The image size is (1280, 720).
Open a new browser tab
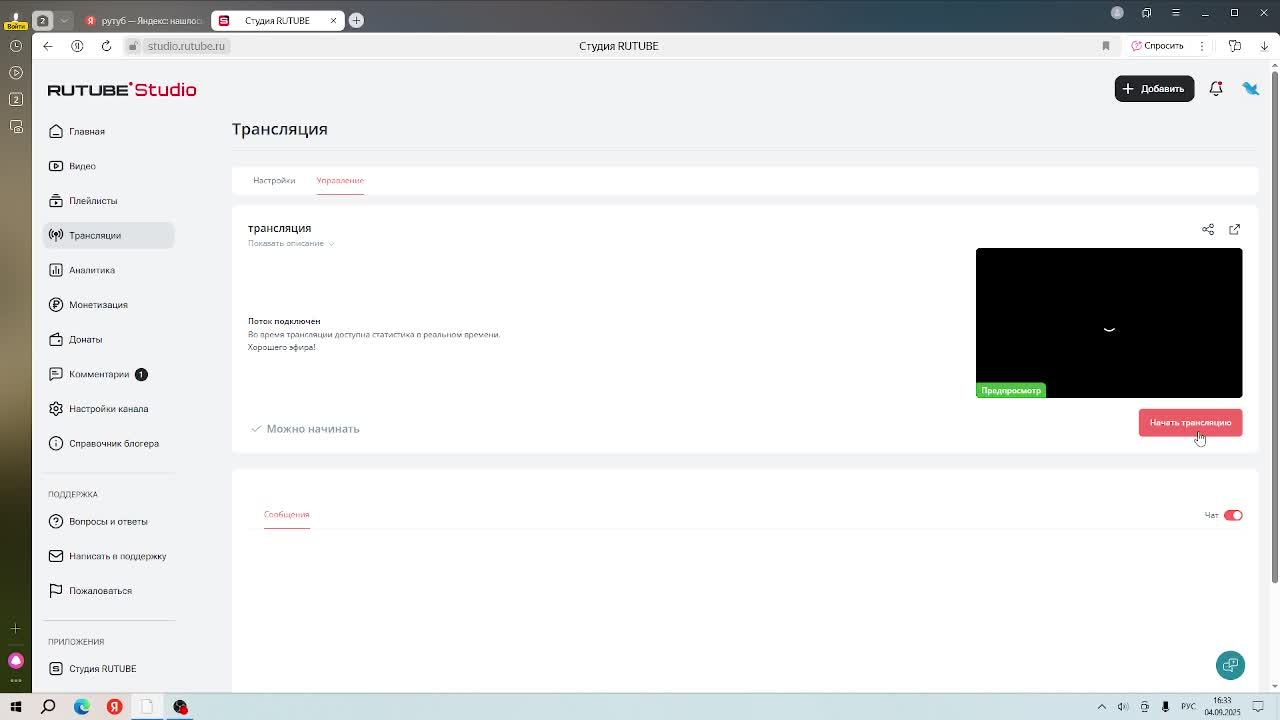tap(356, 20)
